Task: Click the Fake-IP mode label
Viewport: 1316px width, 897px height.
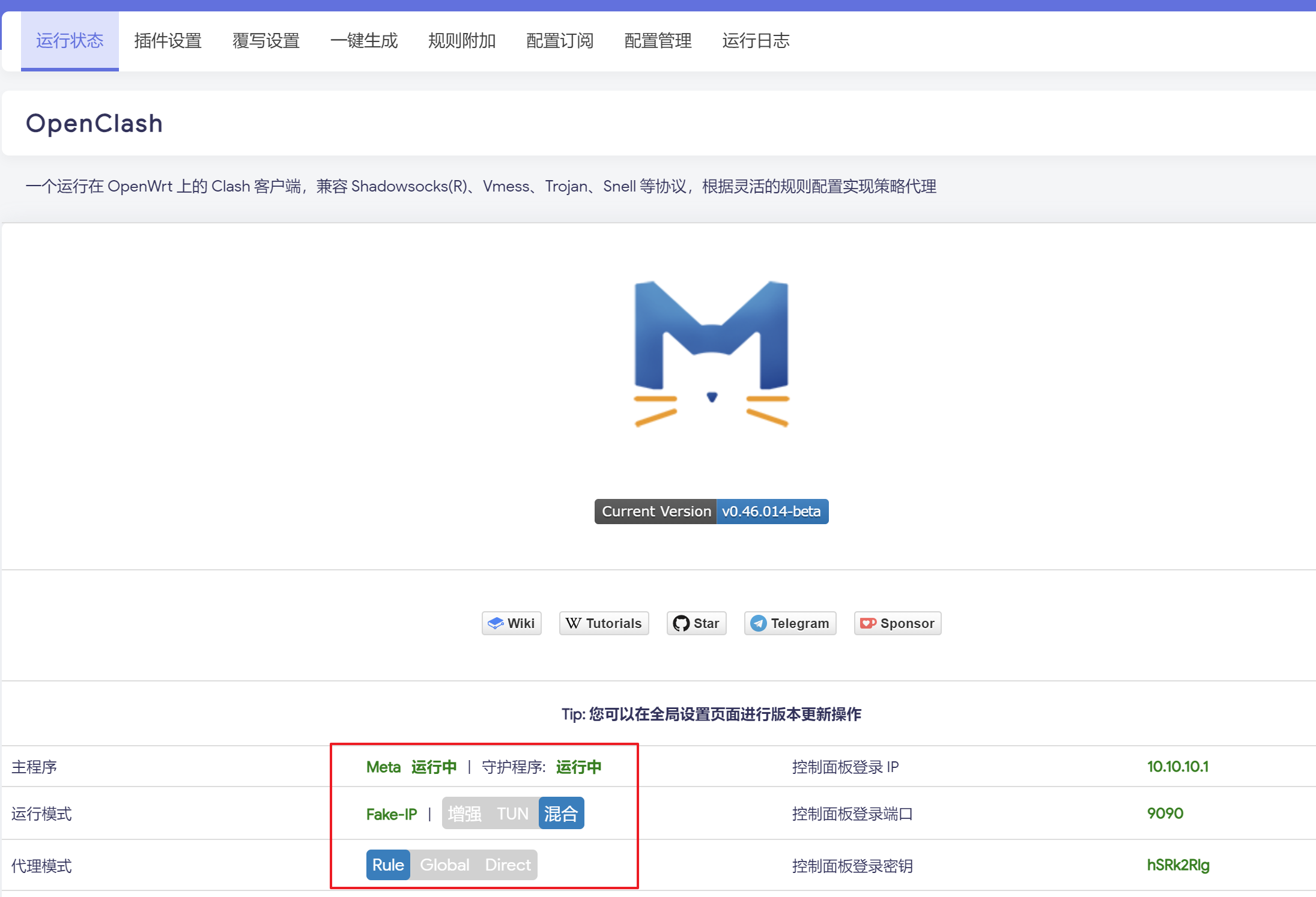Action: click(x=392, y=814)
